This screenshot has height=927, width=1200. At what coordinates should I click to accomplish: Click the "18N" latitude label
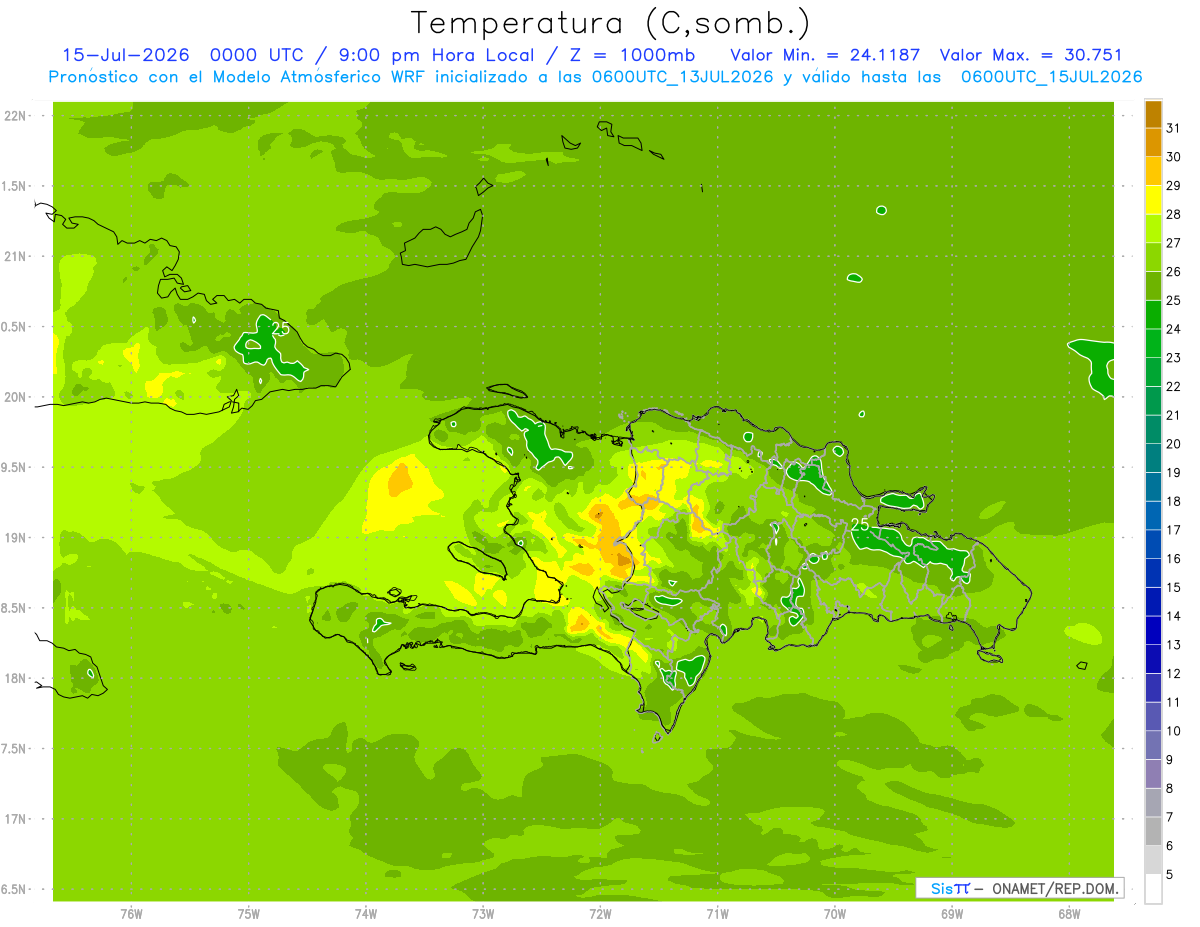[16, 678]
